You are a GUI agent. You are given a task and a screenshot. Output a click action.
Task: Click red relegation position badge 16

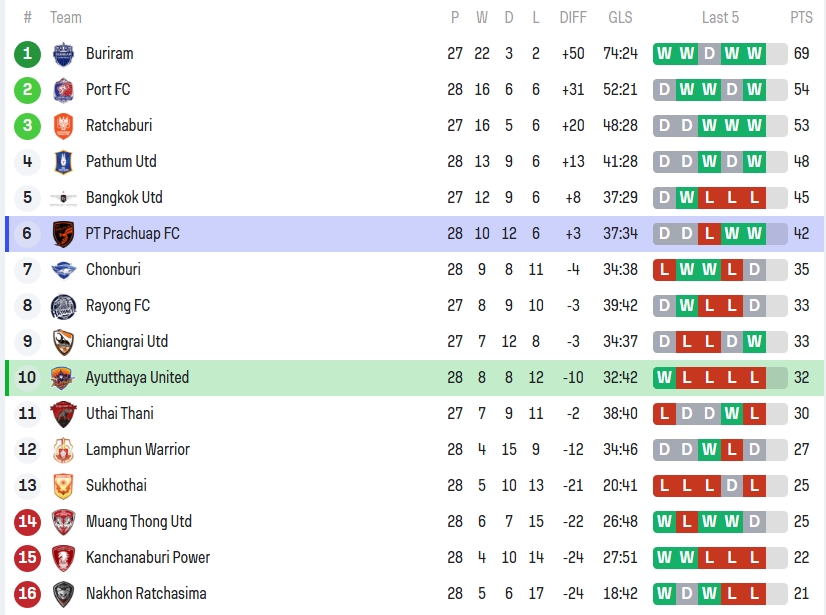[x=28, y=594]
